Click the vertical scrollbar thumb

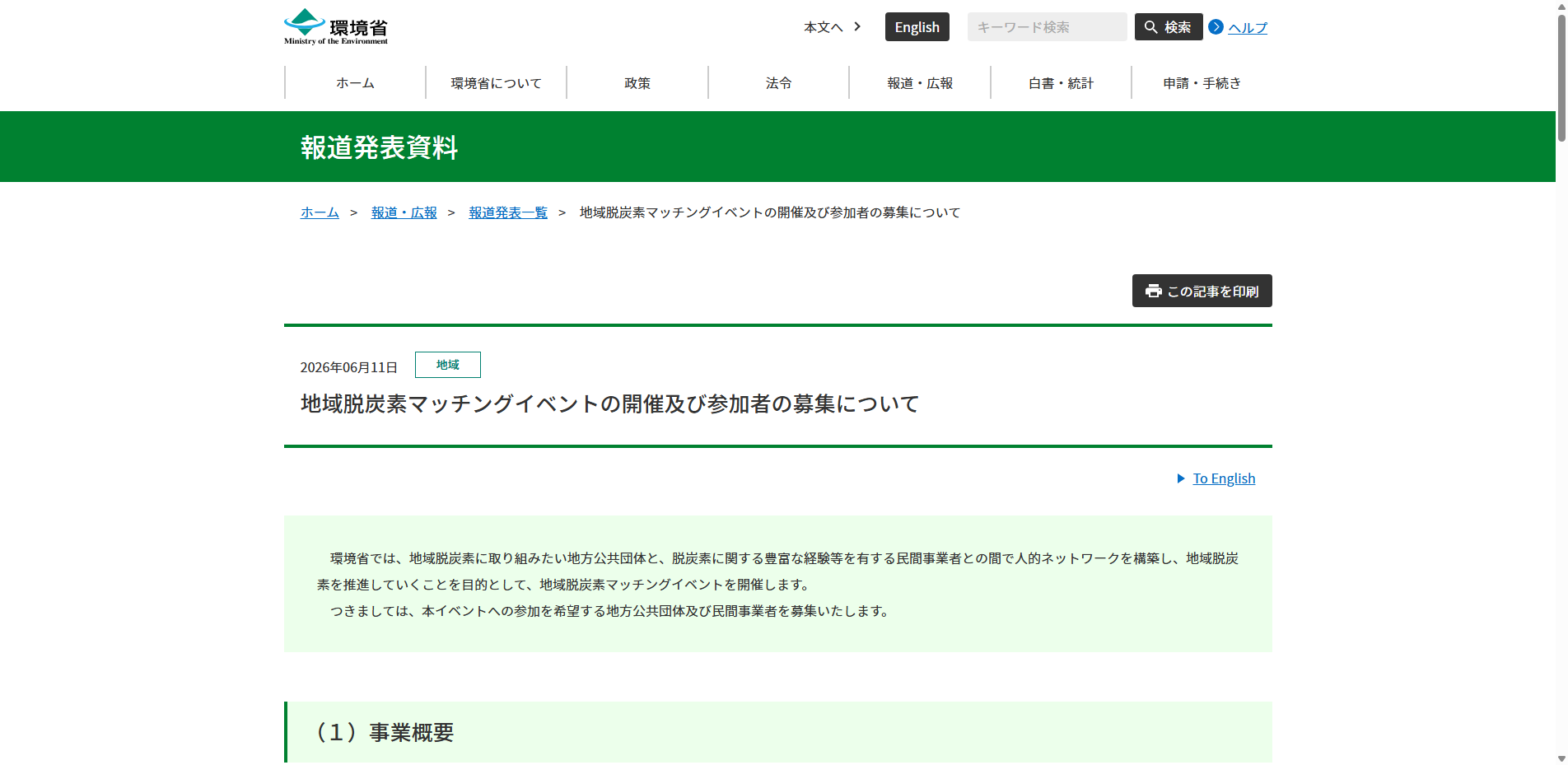1561,78
